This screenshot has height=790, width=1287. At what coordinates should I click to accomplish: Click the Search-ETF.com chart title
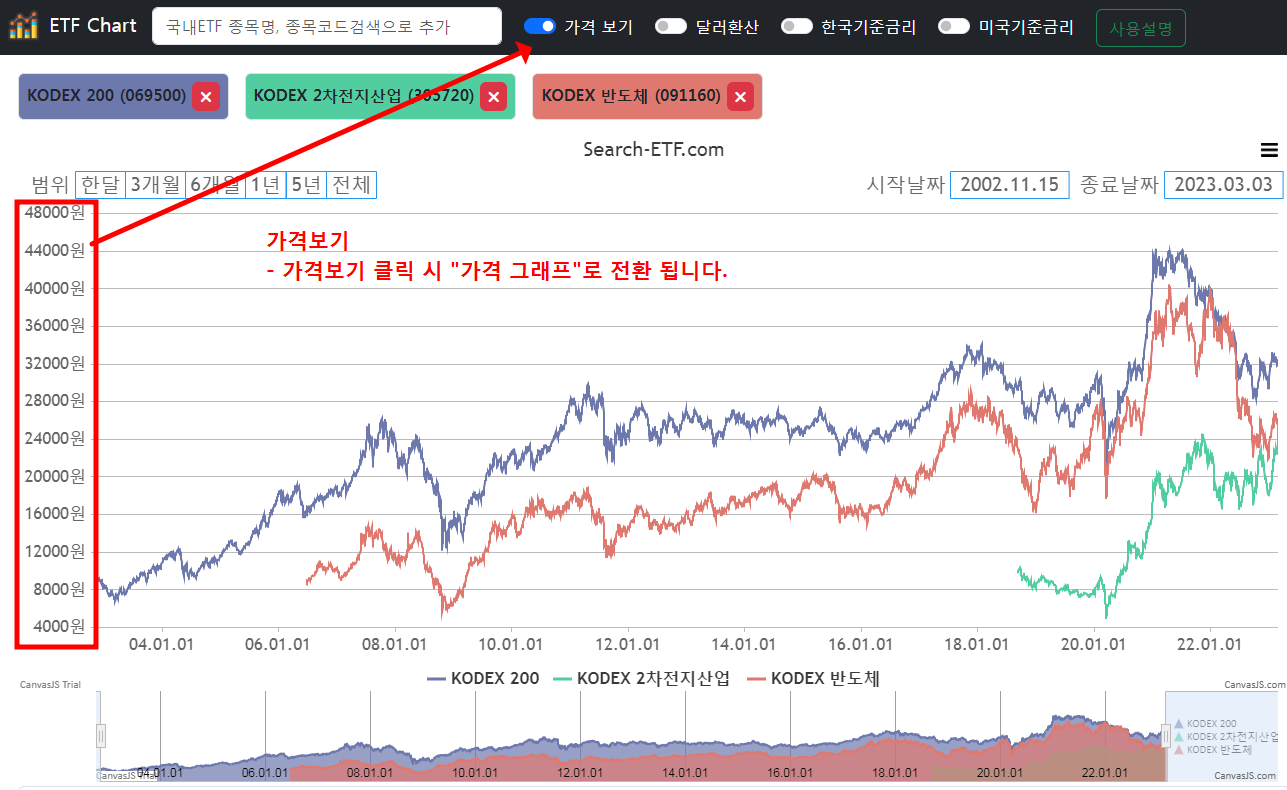pyautogui.click(x=653, y=150)
